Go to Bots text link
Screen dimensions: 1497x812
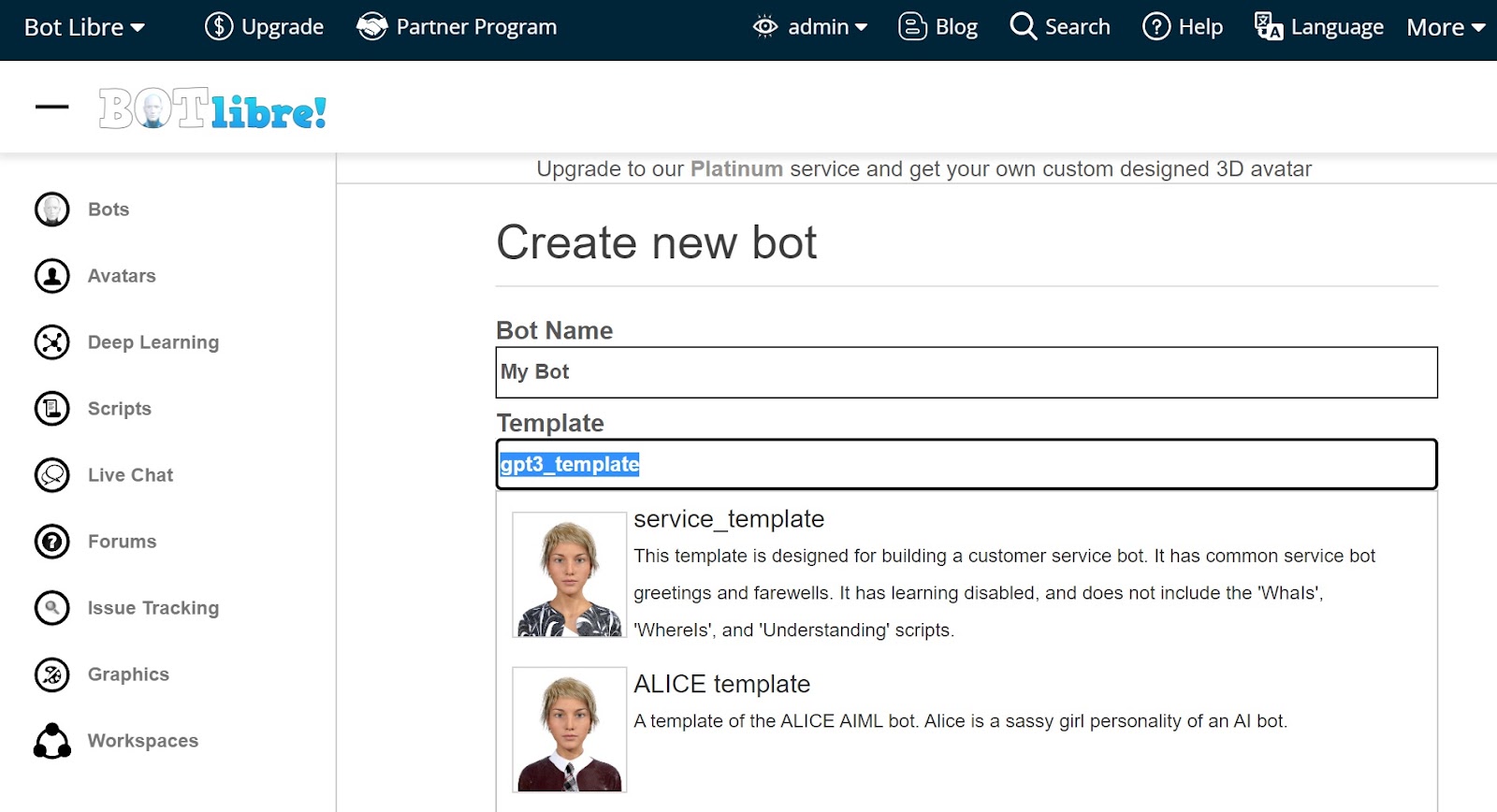tap(109, 210)
